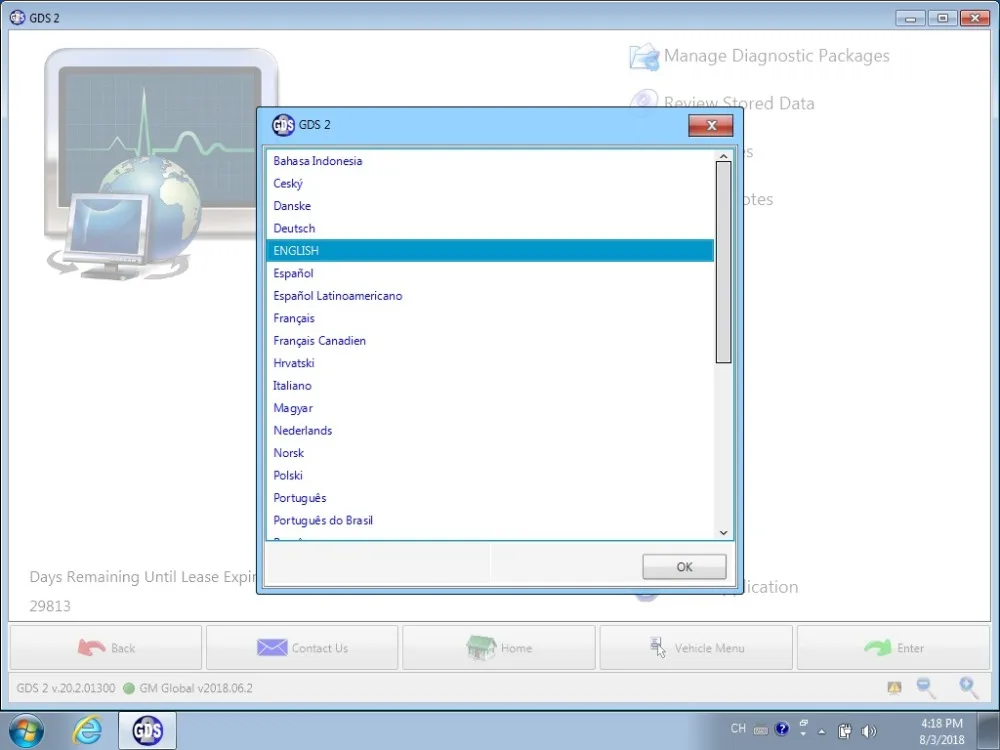Click the device connection tray icon
The height and width of the screenshot is (750, 1000).
(x=844, y=731)
